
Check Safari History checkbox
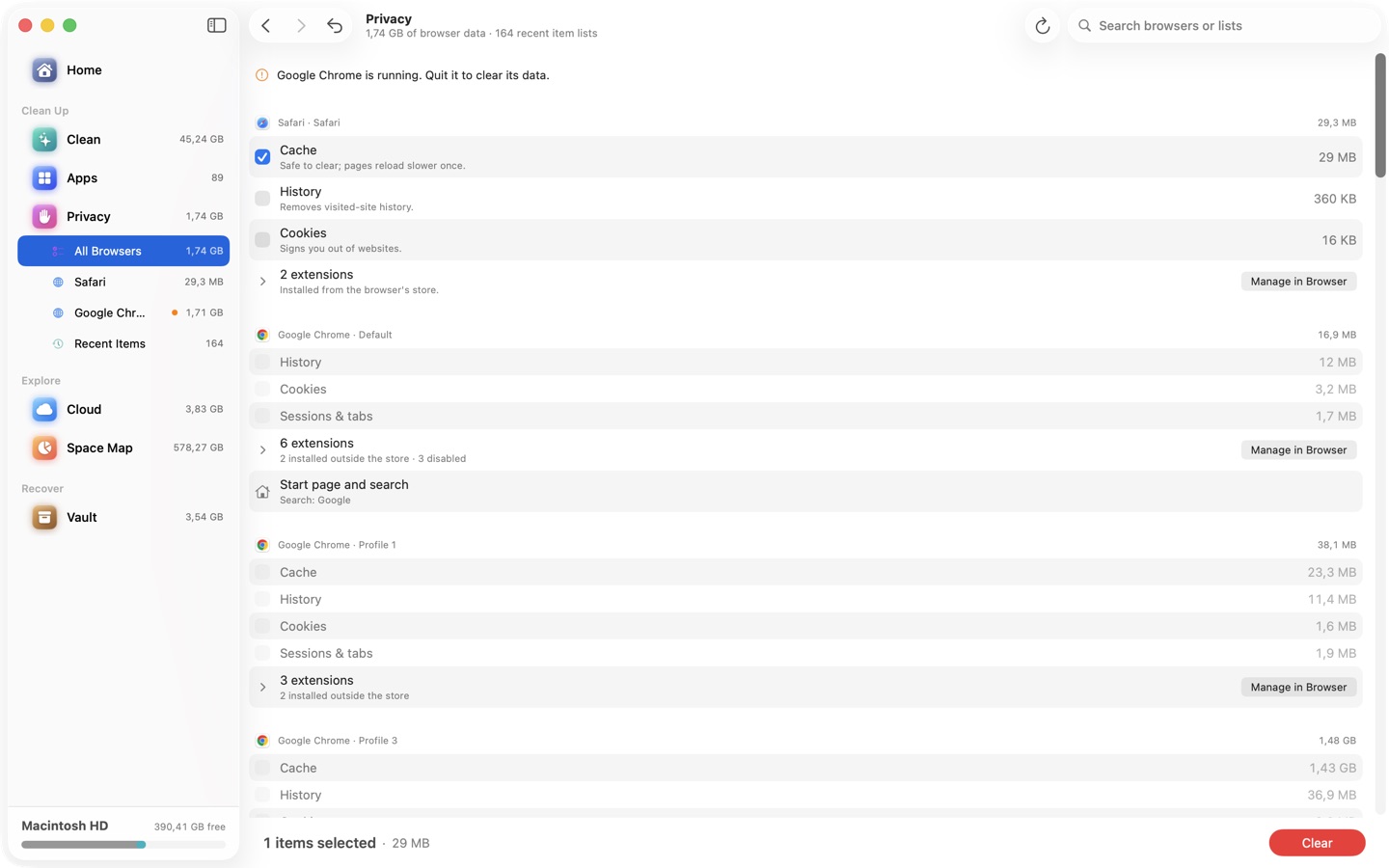262,199
